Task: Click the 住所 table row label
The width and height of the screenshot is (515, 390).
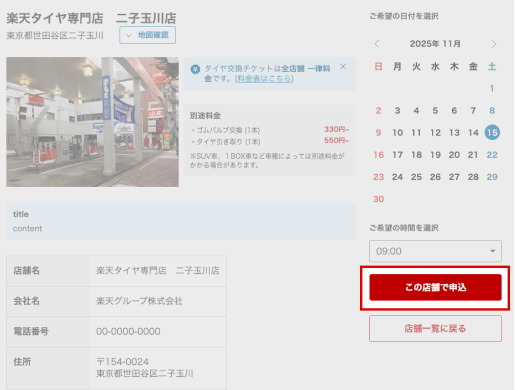Action: 22,362
